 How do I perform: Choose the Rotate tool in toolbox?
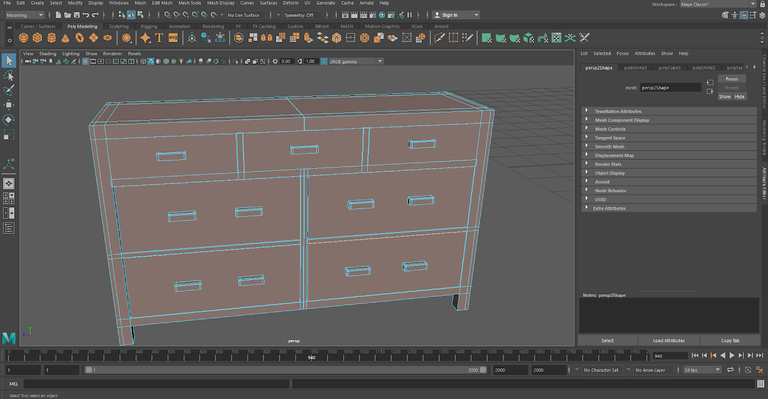tap(9, 119)
